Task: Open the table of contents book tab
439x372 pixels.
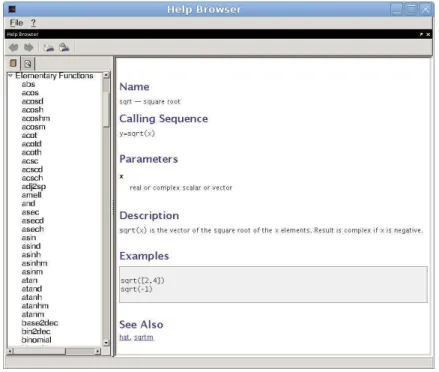Action: (x=13, y=63)
